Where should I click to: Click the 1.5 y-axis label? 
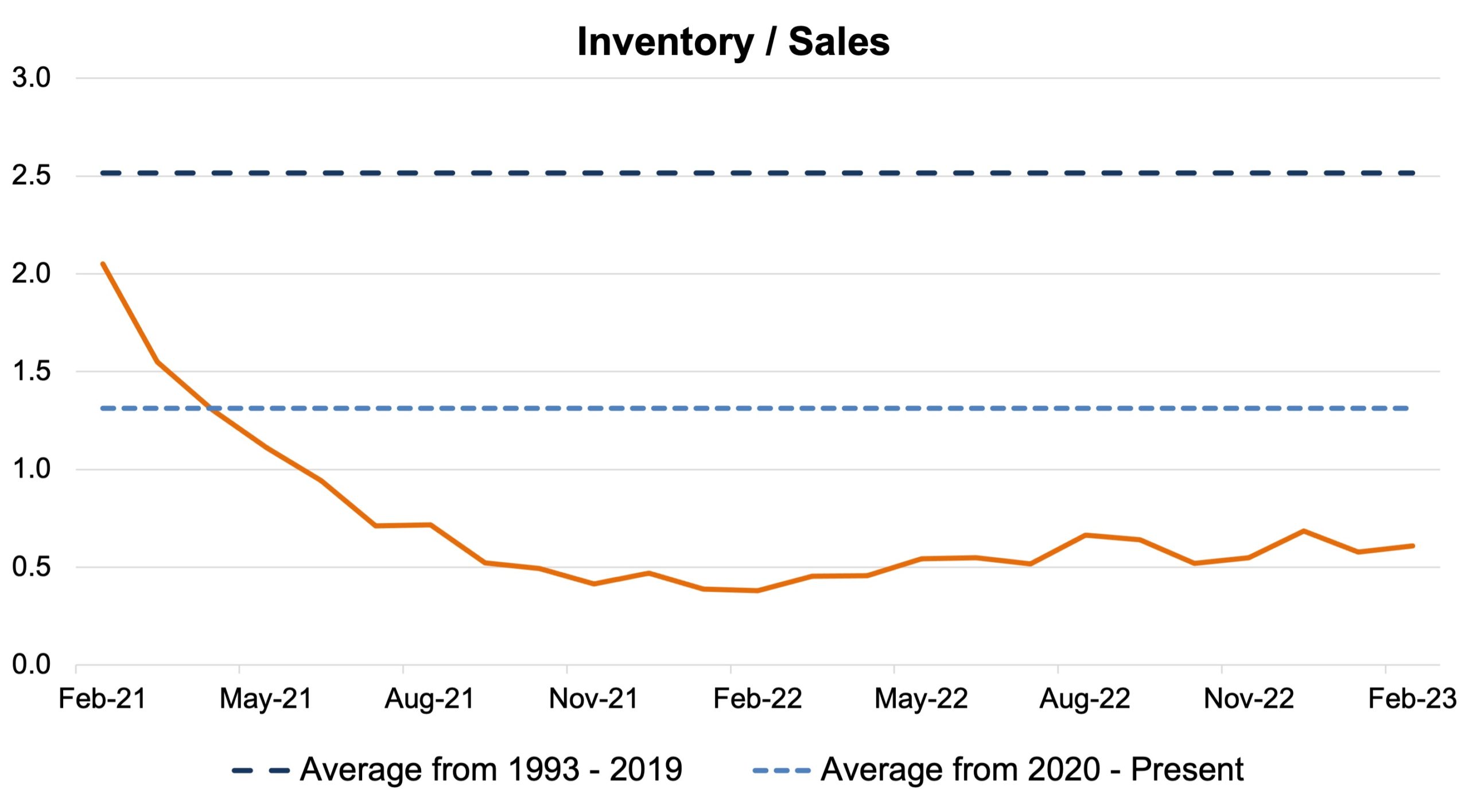coord(32,372)
